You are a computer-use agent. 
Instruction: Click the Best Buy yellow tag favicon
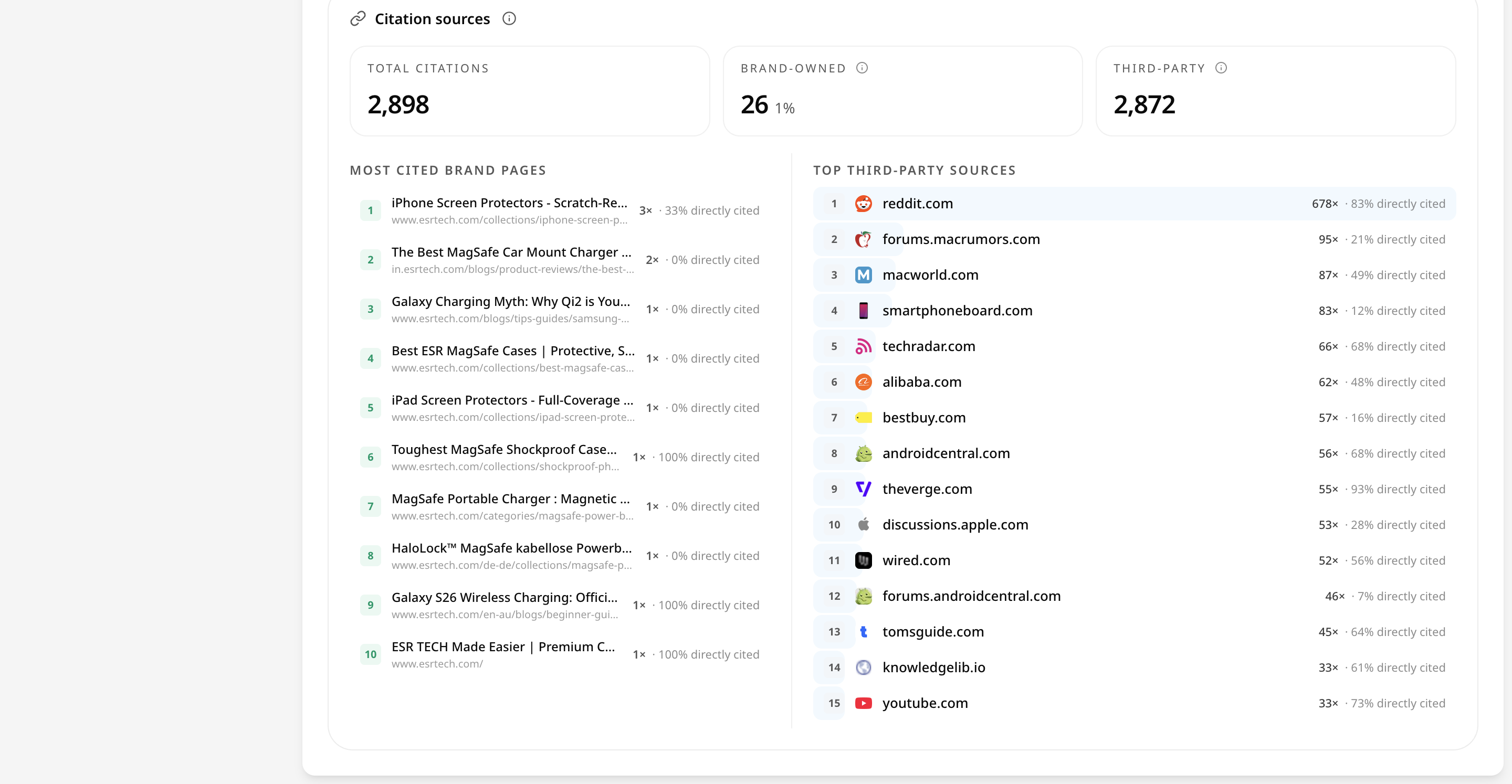(x=864, y=418)
